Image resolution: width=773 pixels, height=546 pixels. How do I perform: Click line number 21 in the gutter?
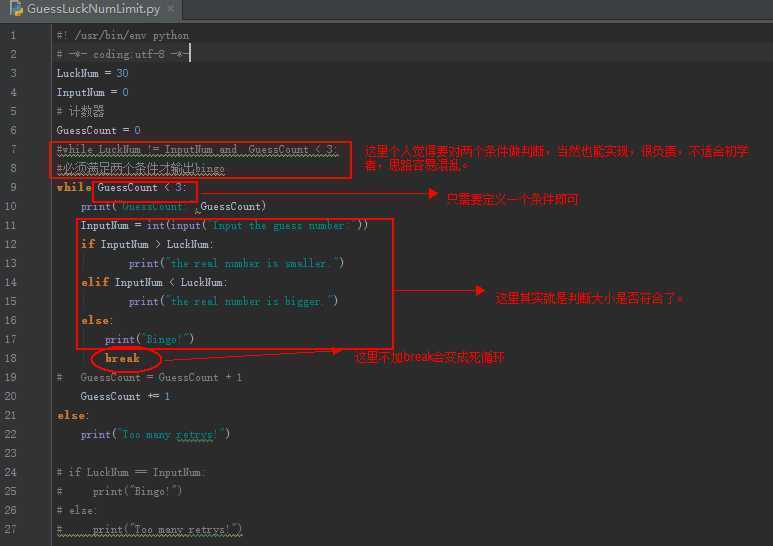(10, 415)
